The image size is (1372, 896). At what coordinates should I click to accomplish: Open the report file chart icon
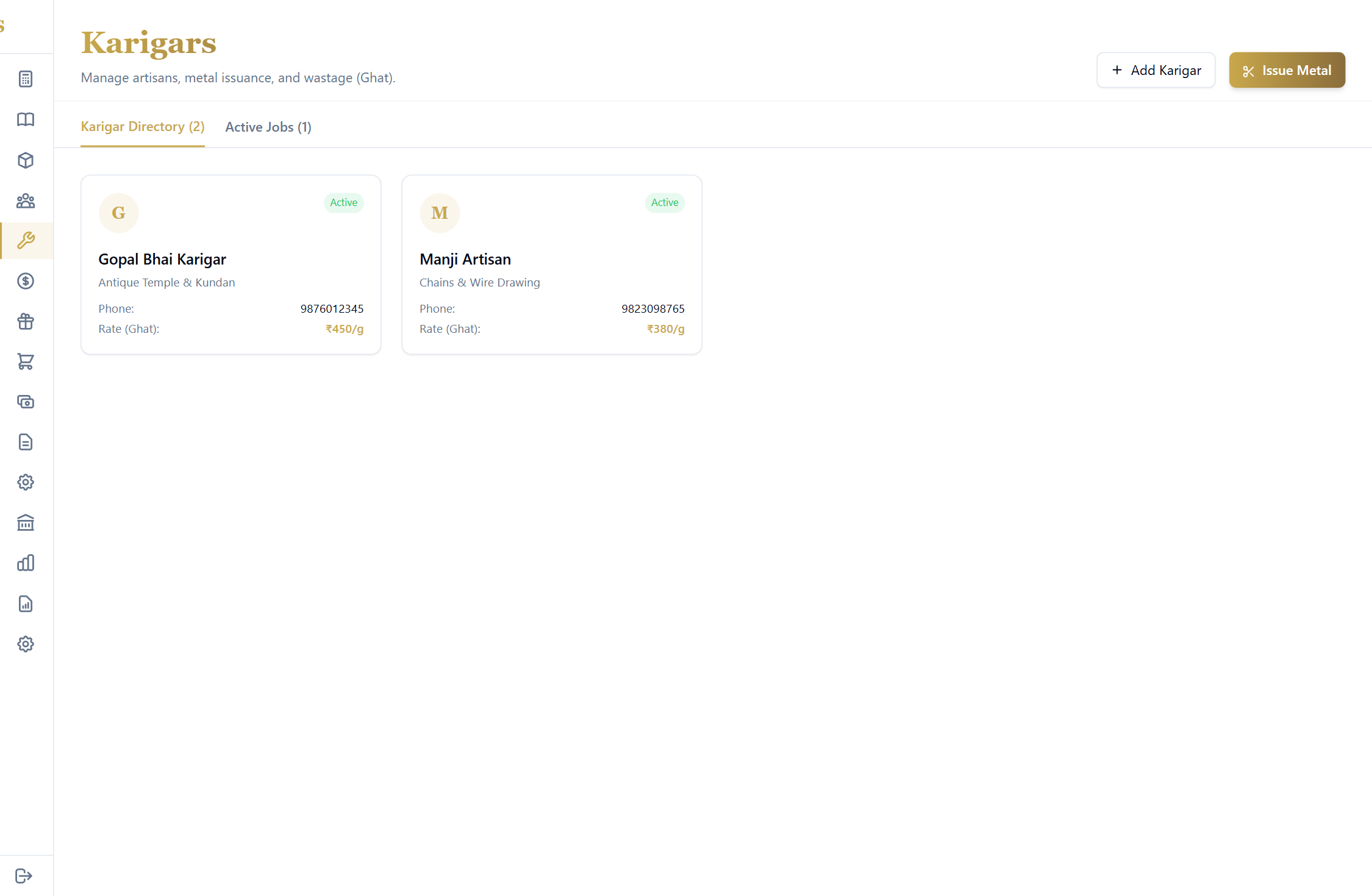click(26, 603)
